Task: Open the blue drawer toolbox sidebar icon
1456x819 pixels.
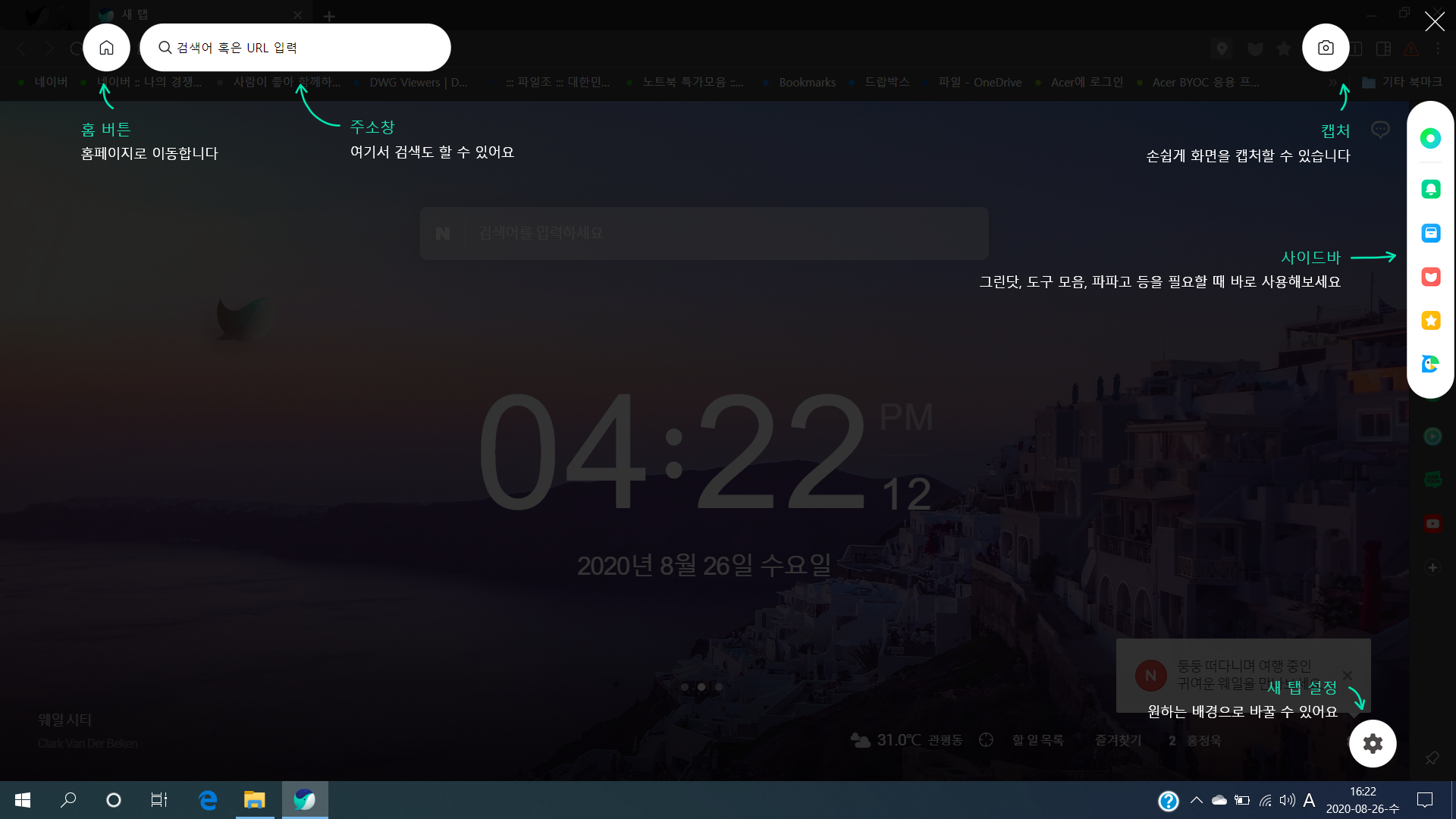Action: coord(1430,233)
